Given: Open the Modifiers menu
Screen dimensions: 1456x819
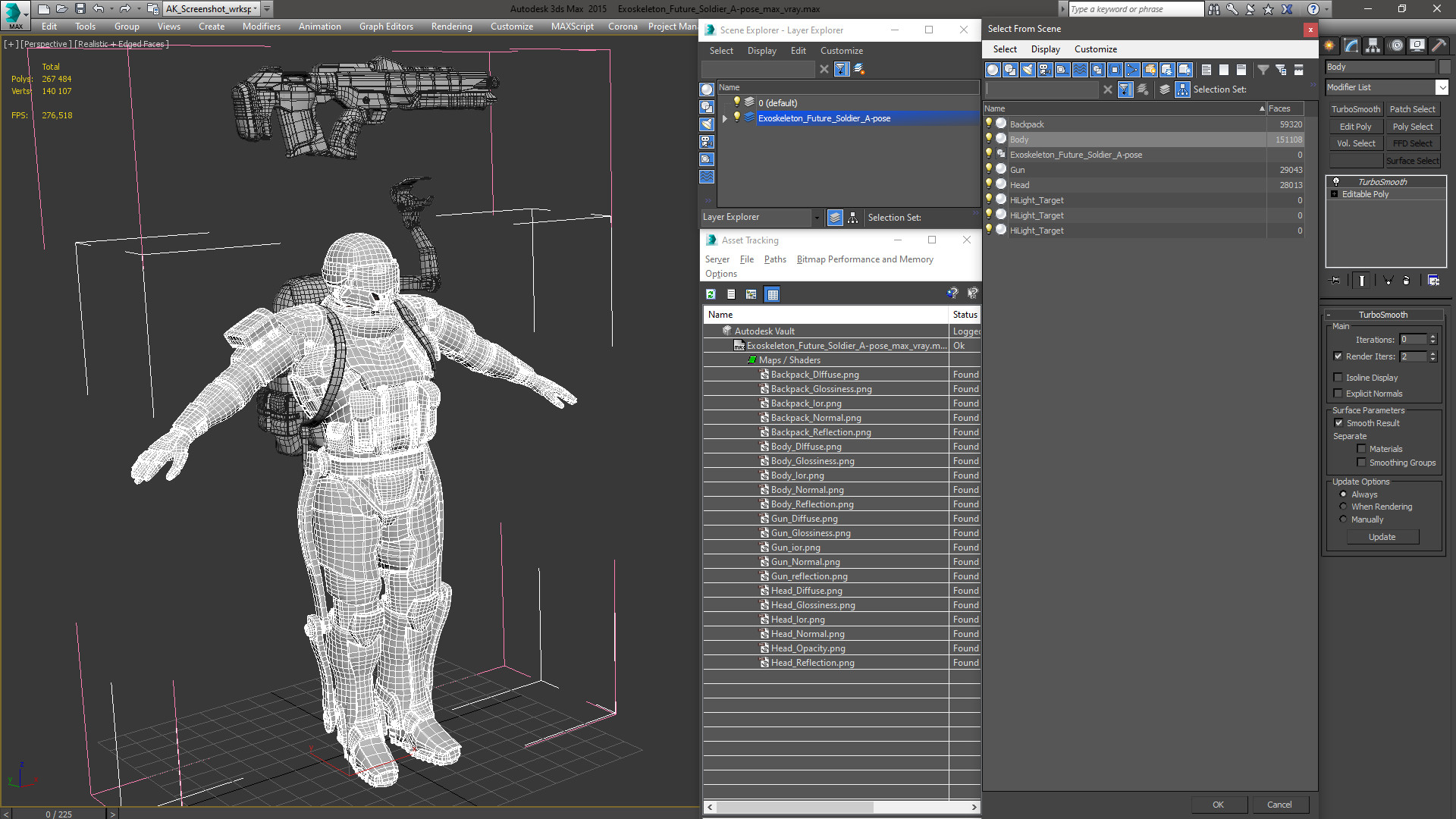Looking at the screenshot, I should (261, 27).
